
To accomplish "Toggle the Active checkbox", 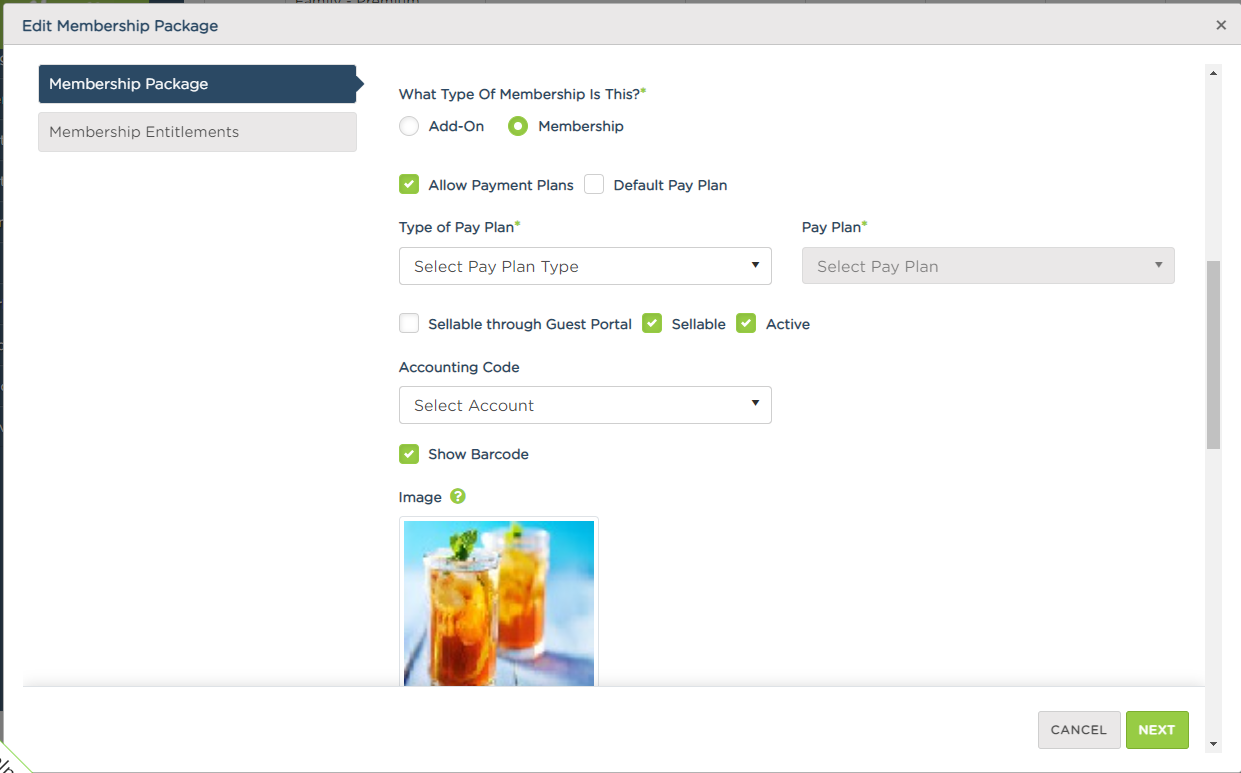I will (746, 323).
